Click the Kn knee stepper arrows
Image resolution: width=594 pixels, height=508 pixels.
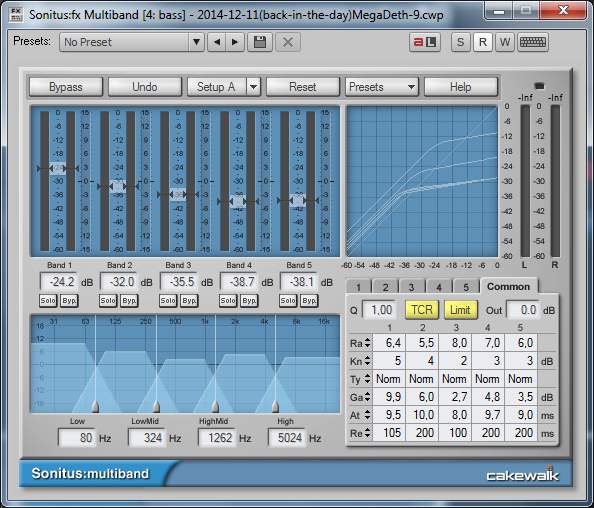pyautogui.click(x=367, y=361)
